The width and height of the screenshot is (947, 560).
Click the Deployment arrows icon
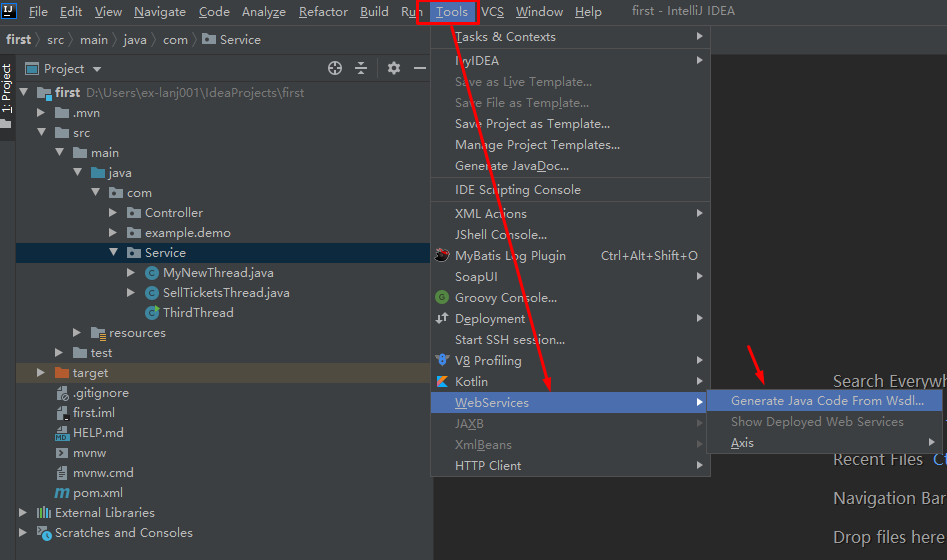442,318
